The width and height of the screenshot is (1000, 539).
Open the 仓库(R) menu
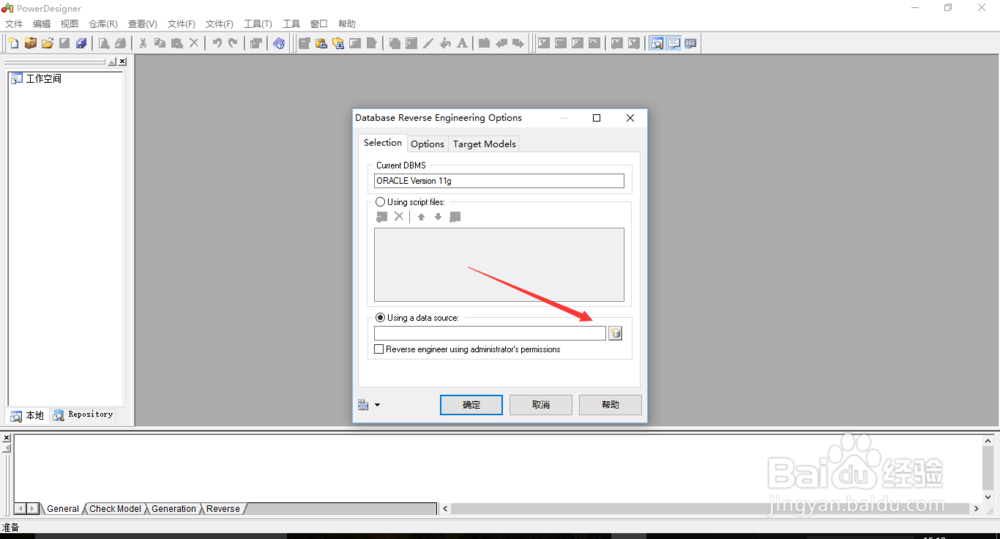point(103,24)
